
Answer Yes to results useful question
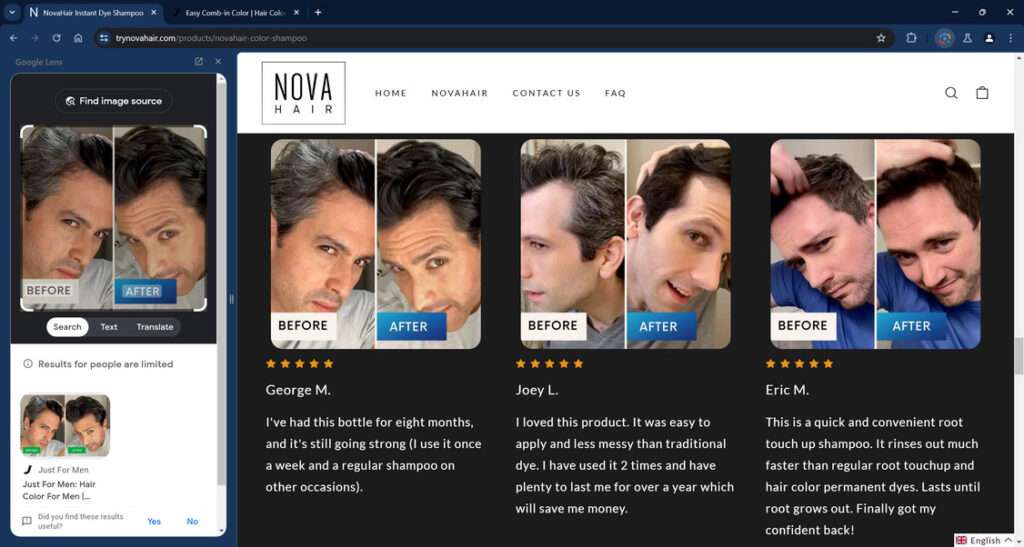(x=154, y=521)
